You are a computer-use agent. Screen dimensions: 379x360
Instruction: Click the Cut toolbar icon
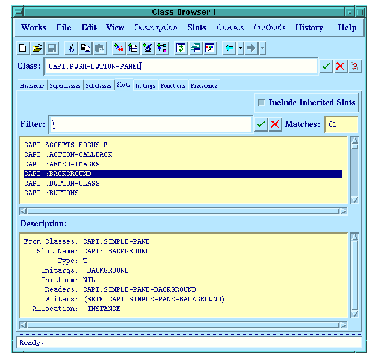click(x=71, y=48)
